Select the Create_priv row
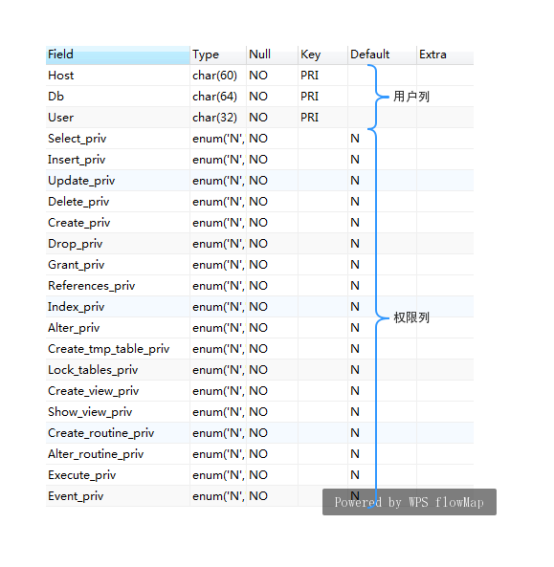 click(x=260, y=222)
